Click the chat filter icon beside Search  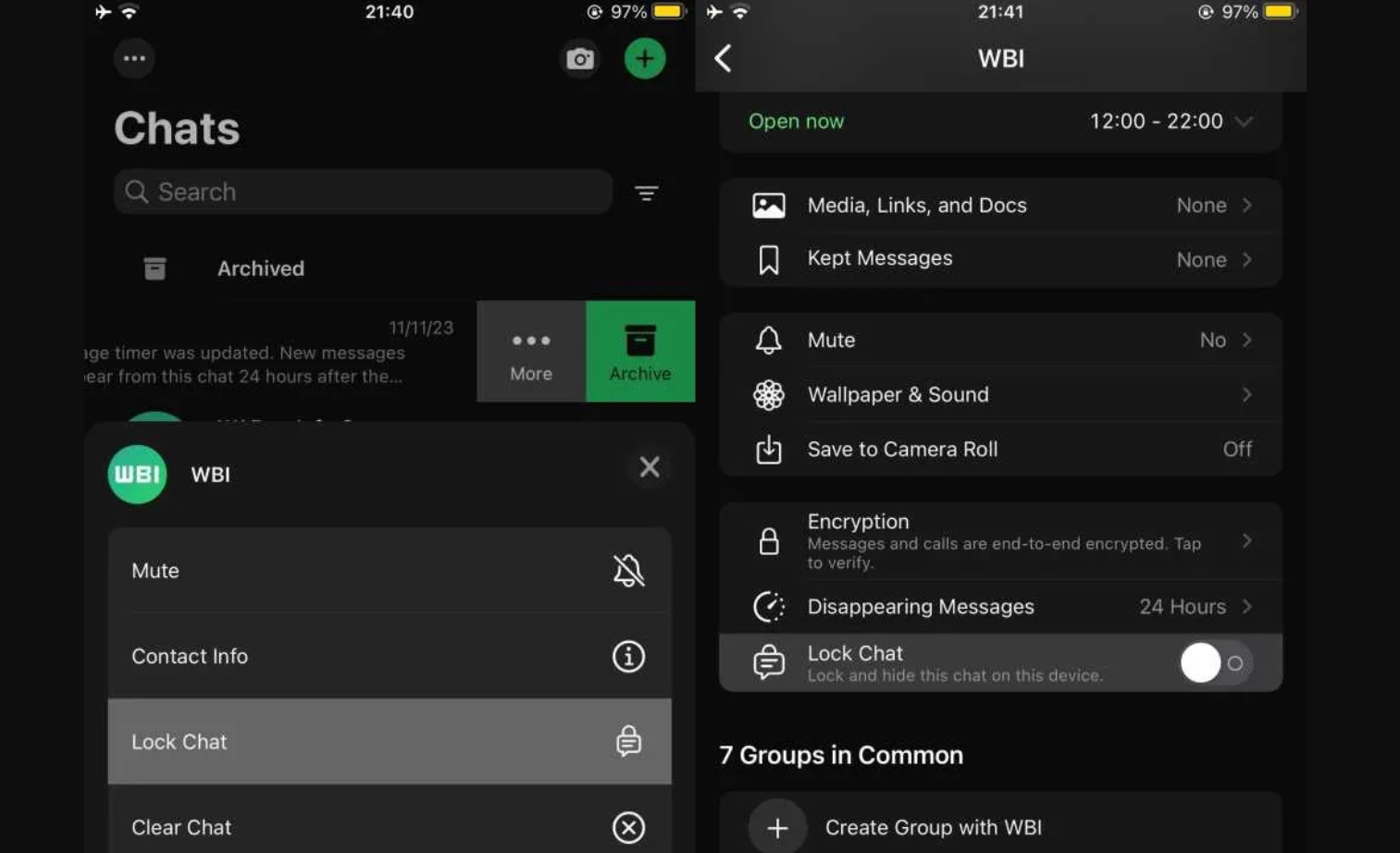click(646, 192)
